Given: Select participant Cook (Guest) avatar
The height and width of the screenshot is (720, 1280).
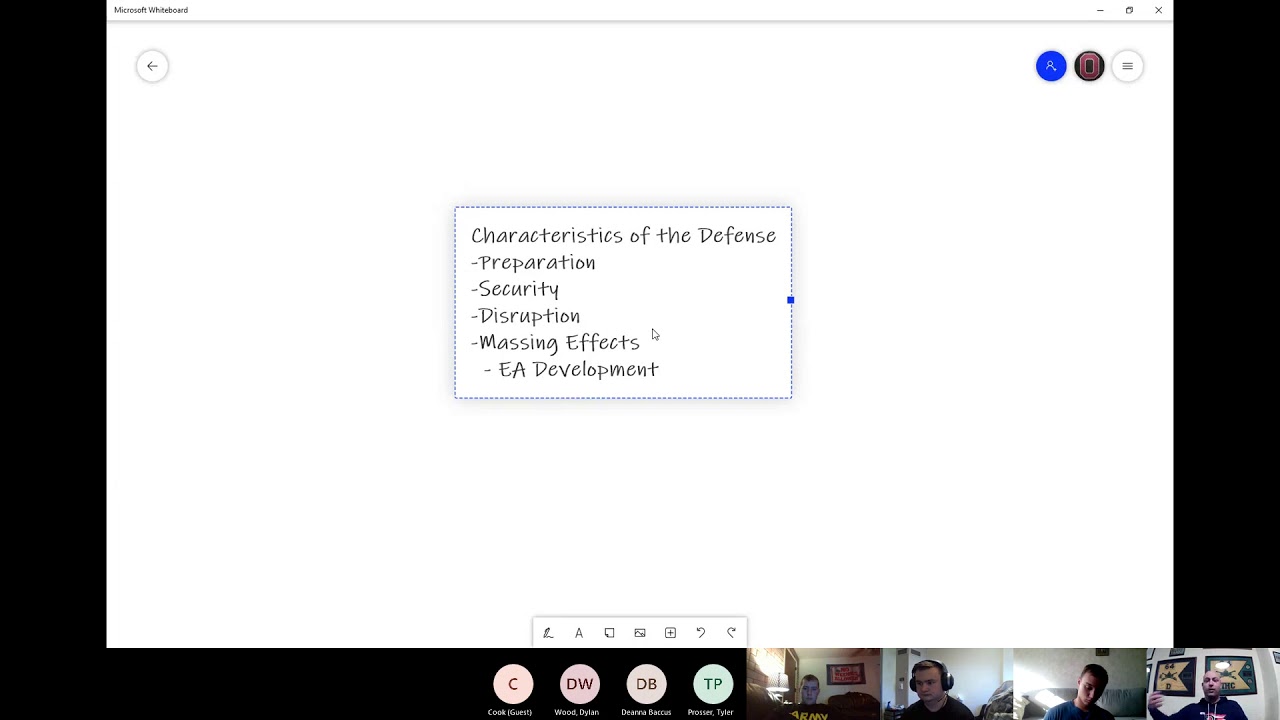Looking at the screenshot, I should coord(513,684).
